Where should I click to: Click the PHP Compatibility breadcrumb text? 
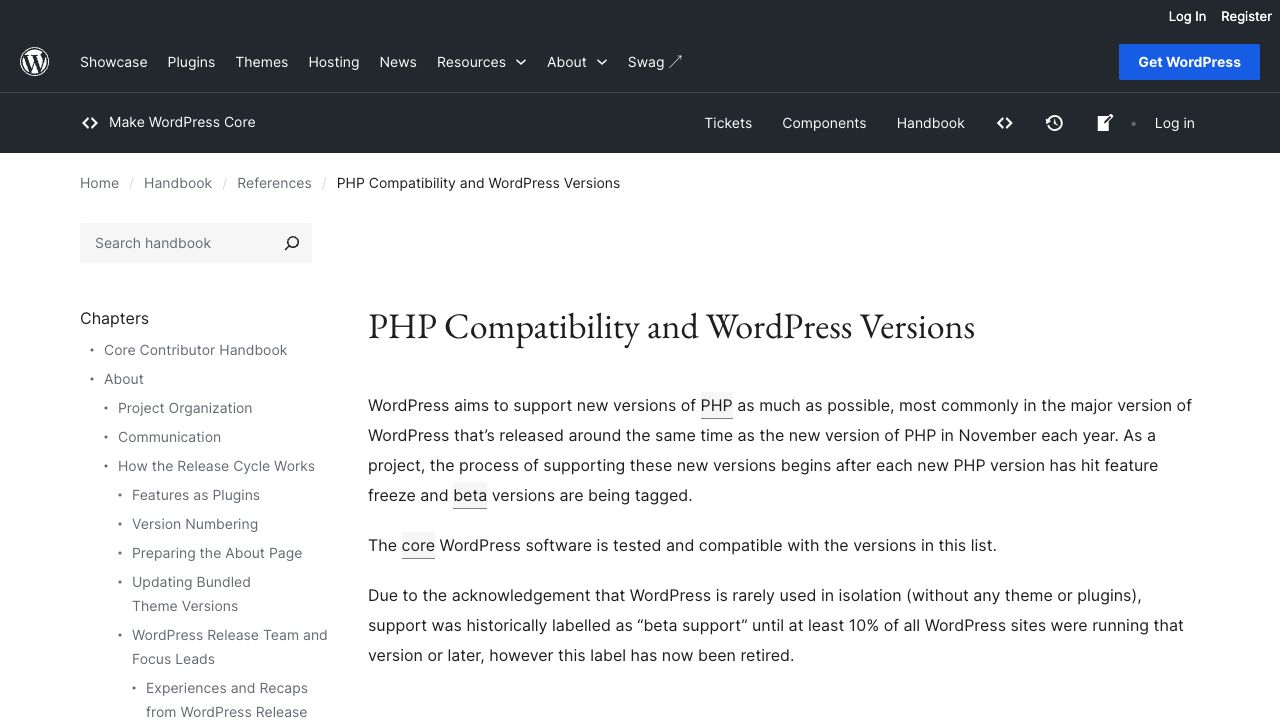[478, 183]
